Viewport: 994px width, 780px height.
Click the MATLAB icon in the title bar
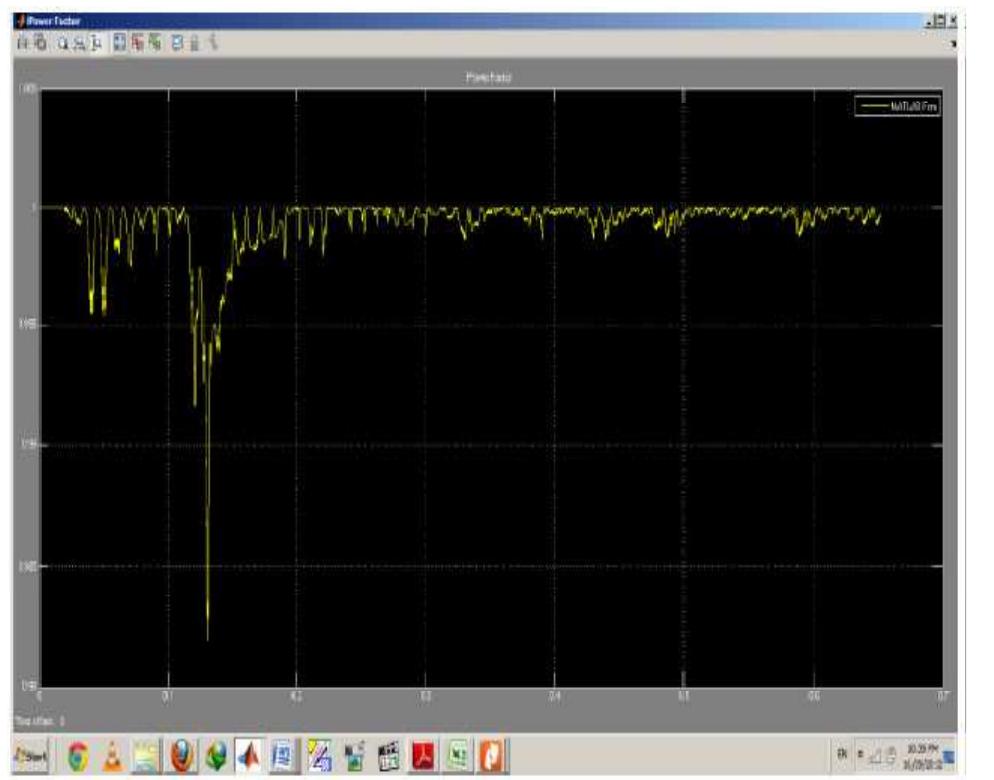click(21, 21)
